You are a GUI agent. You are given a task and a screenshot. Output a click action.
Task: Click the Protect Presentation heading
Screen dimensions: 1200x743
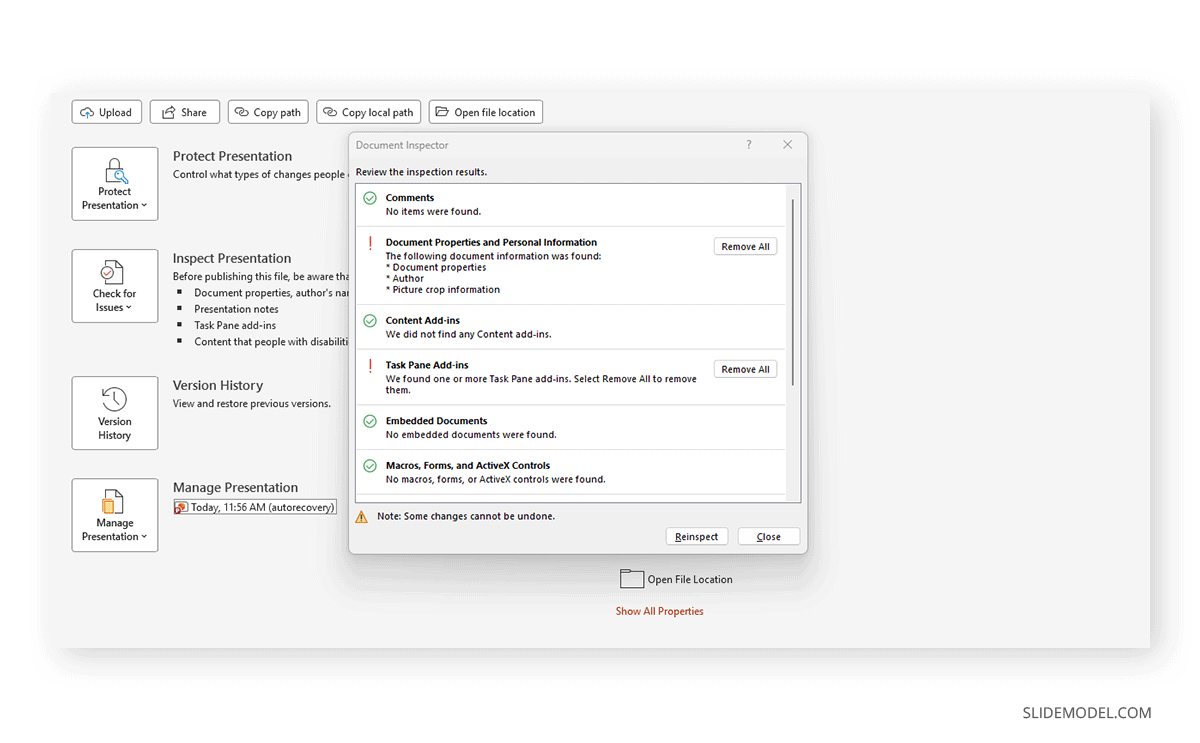coord(232,156)
